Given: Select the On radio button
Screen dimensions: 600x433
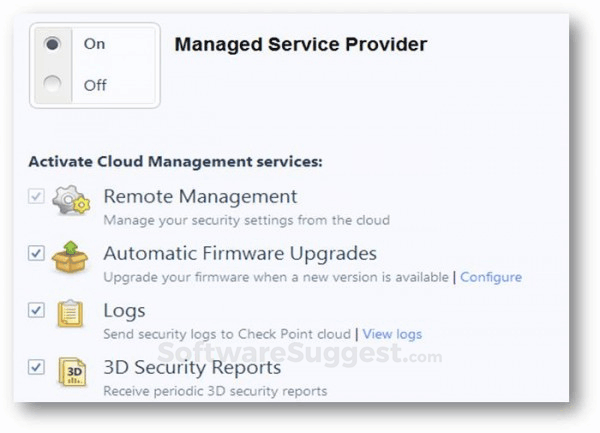Looking at the screenshot, I should 52,44.
